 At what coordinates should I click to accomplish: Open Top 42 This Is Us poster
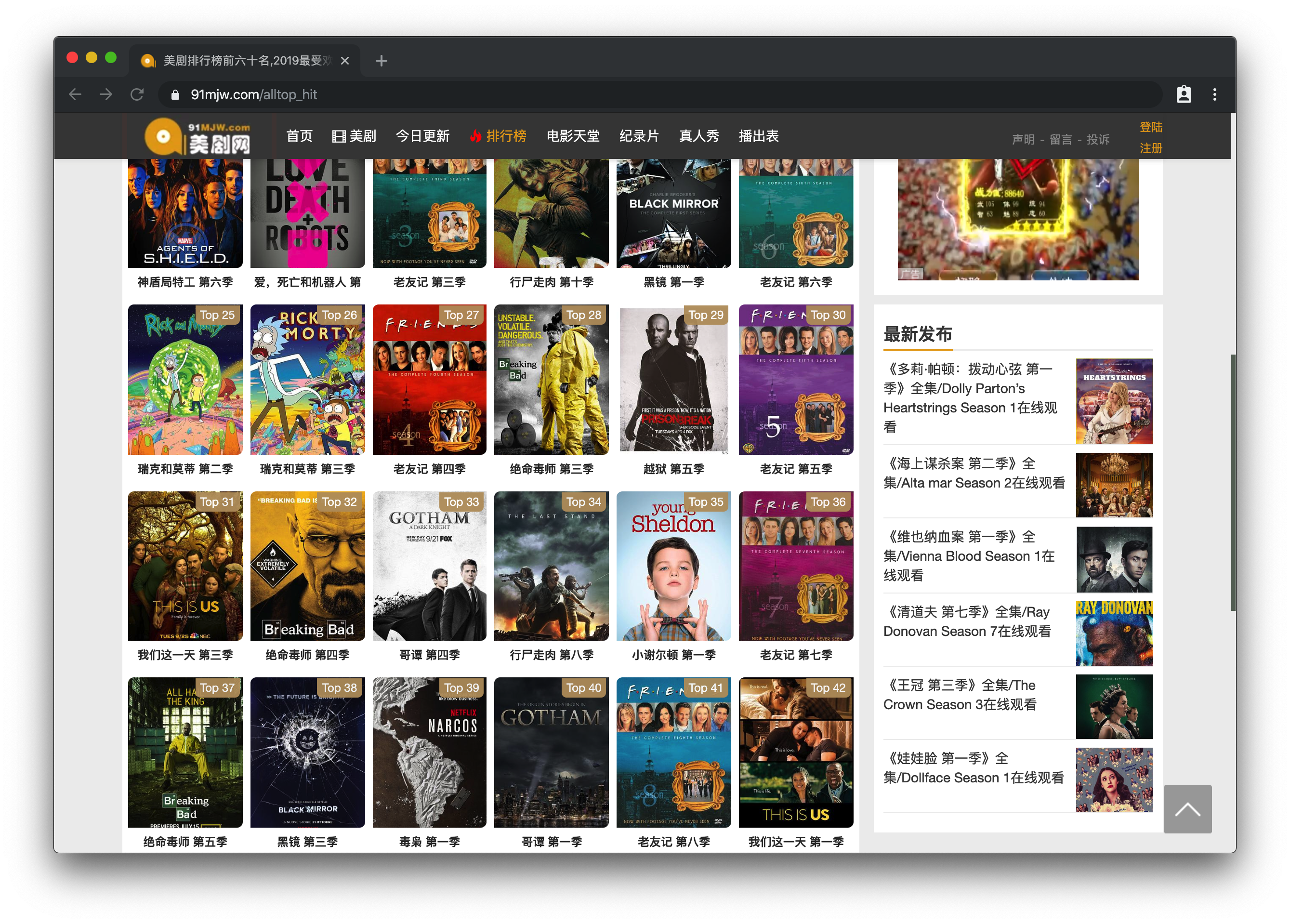pos(796,752)
